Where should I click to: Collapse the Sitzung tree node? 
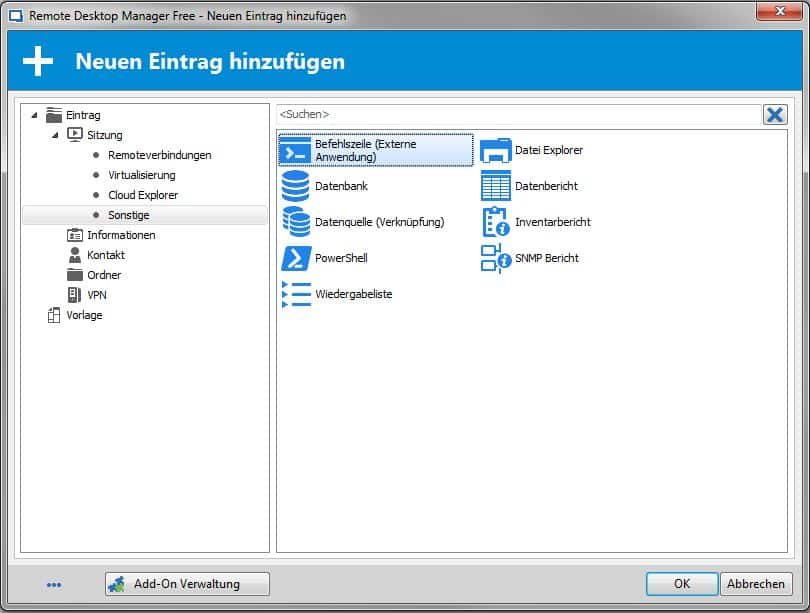click(55, 135)
